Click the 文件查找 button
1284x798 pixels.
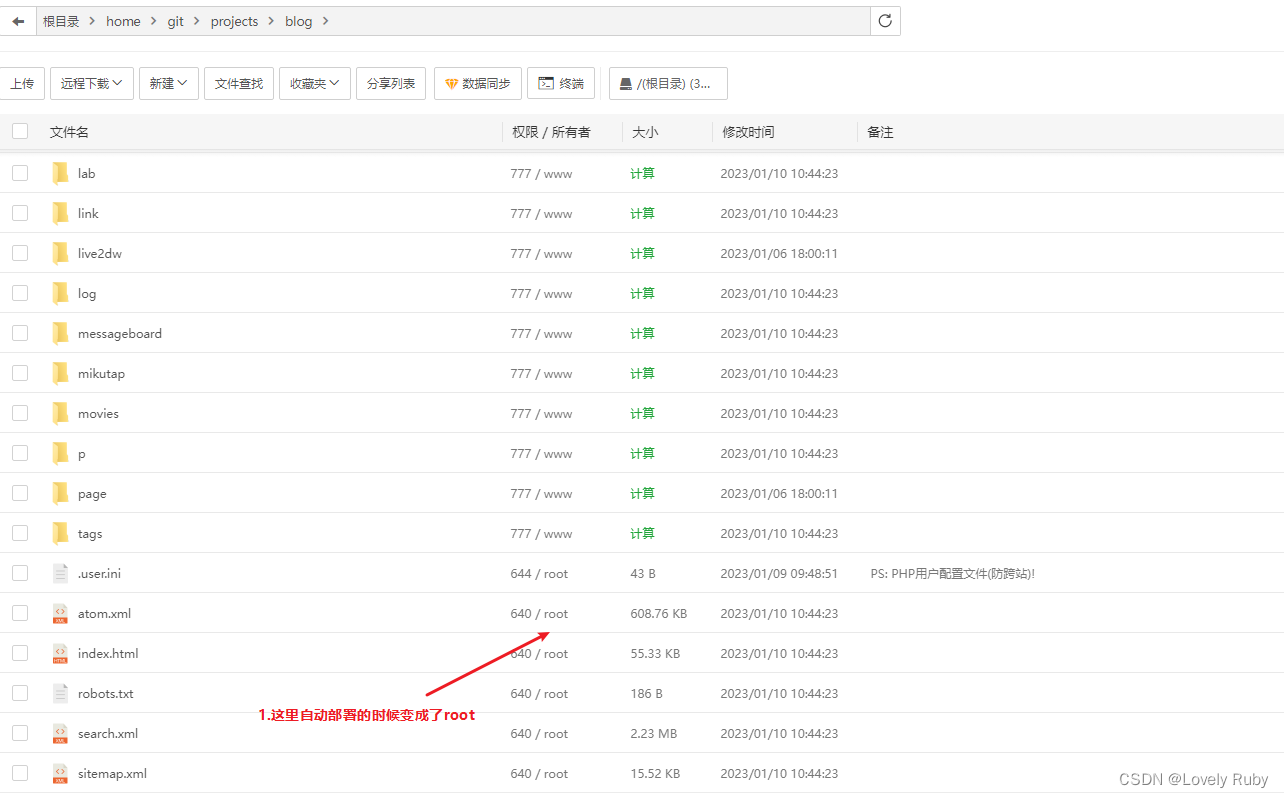pyautogui.click(x=239, y=84)
